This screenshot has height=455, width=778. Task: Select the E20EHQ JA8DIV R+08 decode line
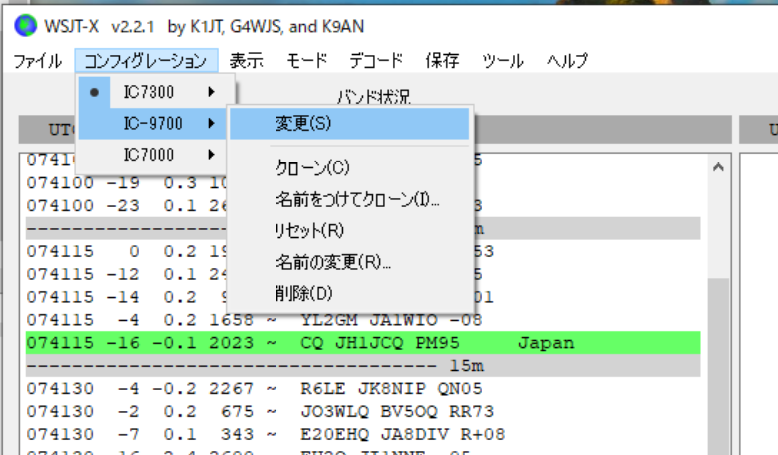point(363,434)
